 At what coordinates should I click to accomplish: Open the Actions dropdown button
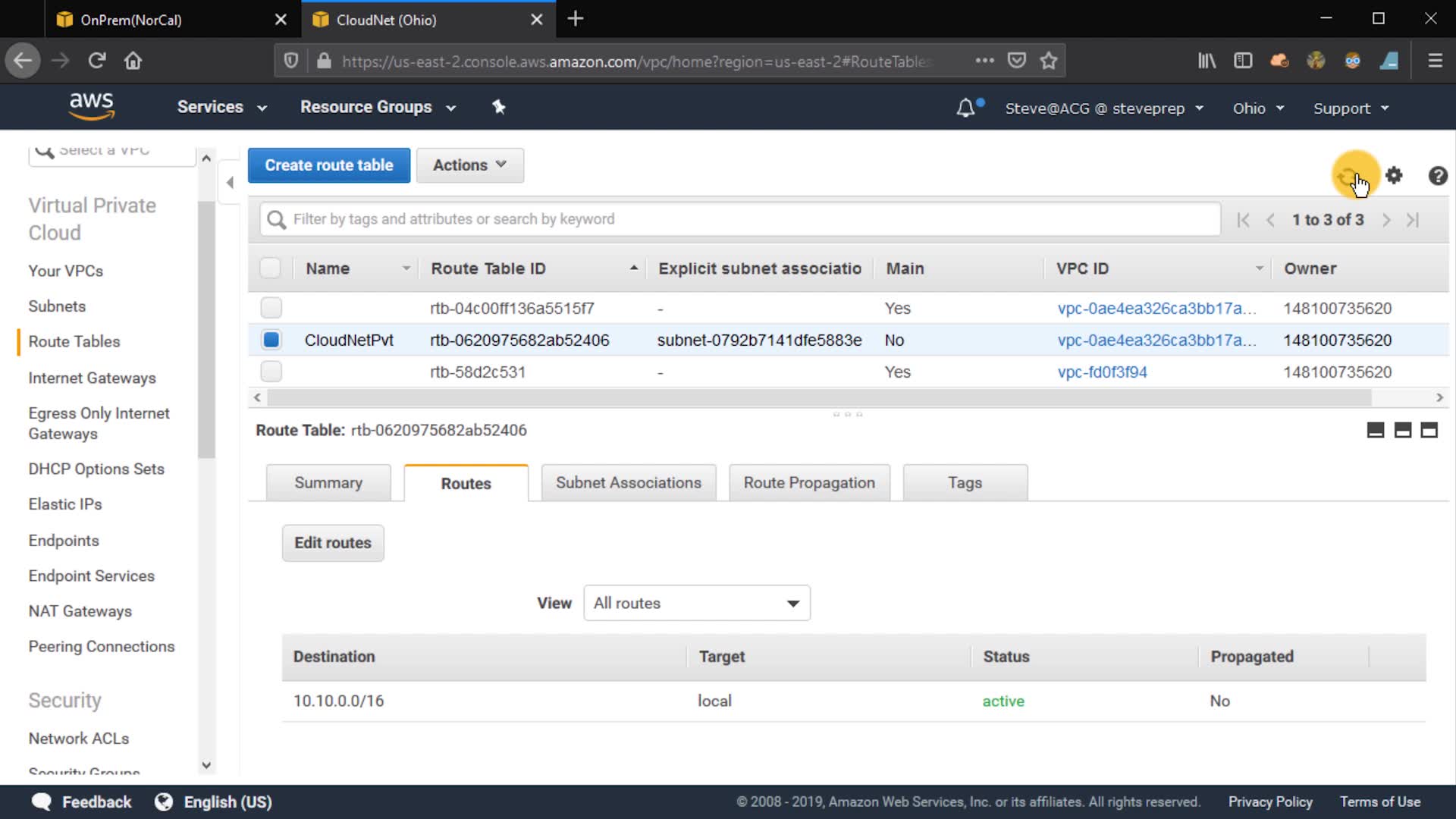pyautogui.click(x=469, y=165)
